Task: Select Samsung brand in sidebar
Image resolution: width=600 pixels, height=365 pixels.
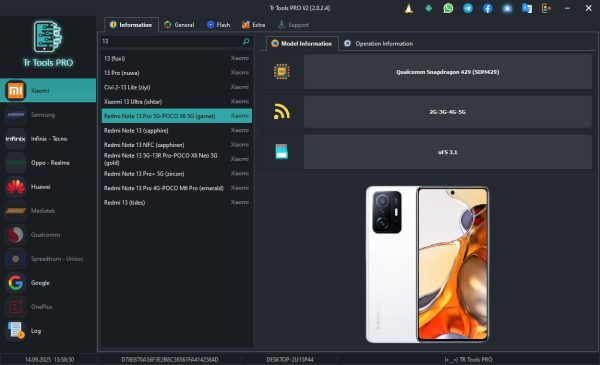Action: coord(48,115)
